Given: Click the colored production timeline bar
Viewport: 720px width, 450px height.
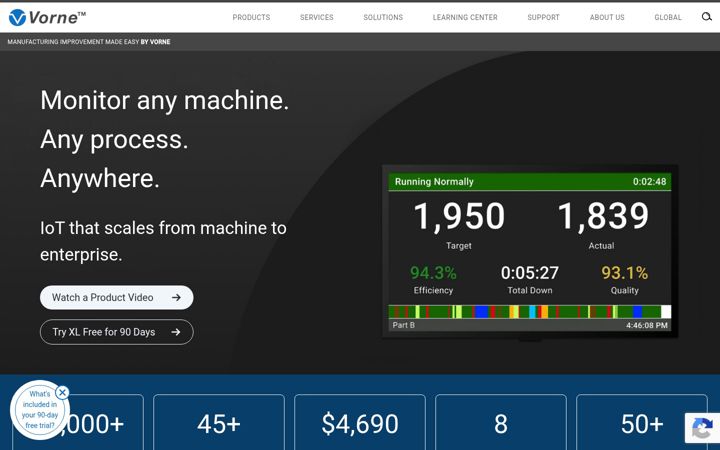Looking at the screenshot, I should coord(529,312).
